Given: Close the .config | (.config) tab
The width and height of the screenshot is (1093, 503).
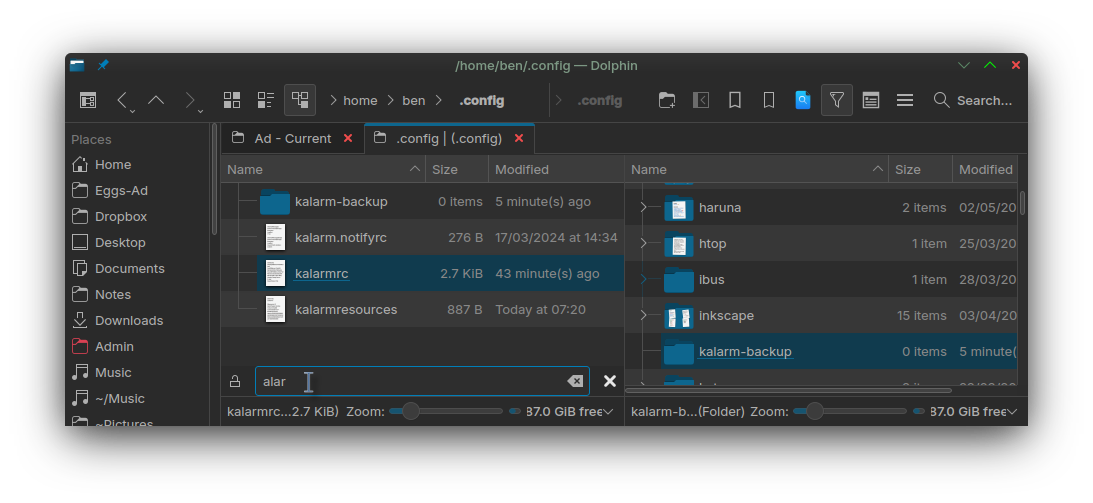Looking at the screenshot, I should (x=519, y=139).
